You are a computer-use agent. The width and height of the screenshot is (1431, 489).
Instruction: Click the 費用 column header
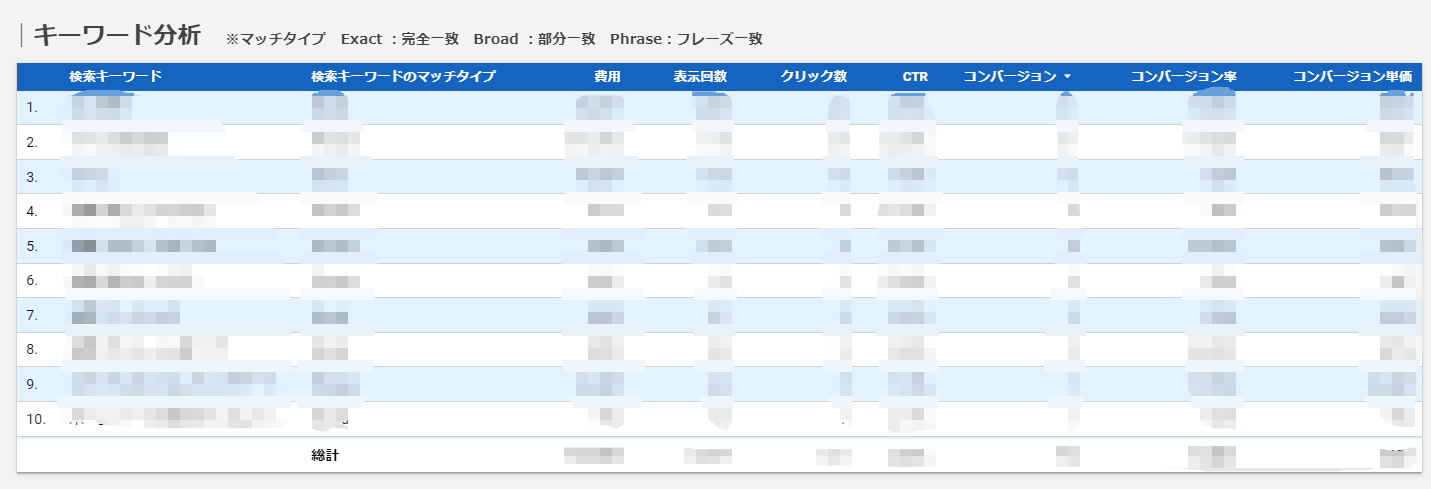[x=607, y=76]
